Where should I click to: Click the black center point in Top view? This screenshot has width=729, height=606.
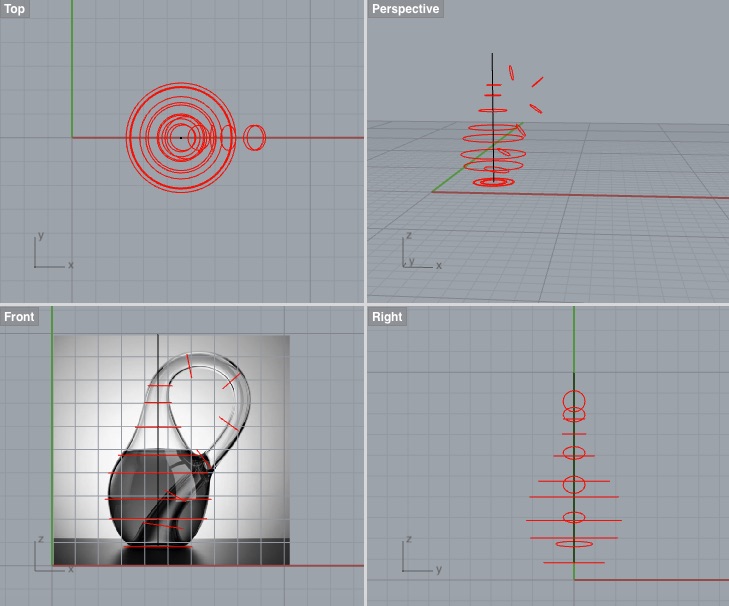click(181, 138)
